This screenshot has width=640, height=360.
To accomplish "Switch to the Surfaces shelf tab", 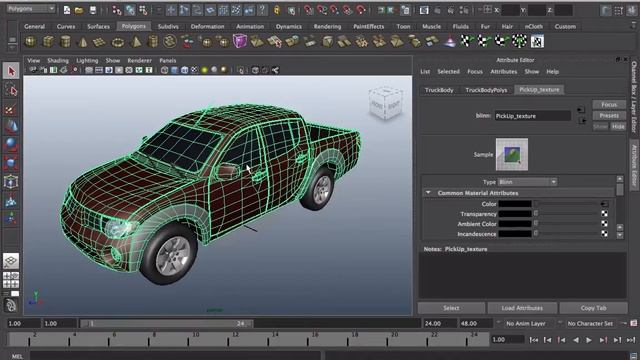I will (x=98, y=27).
